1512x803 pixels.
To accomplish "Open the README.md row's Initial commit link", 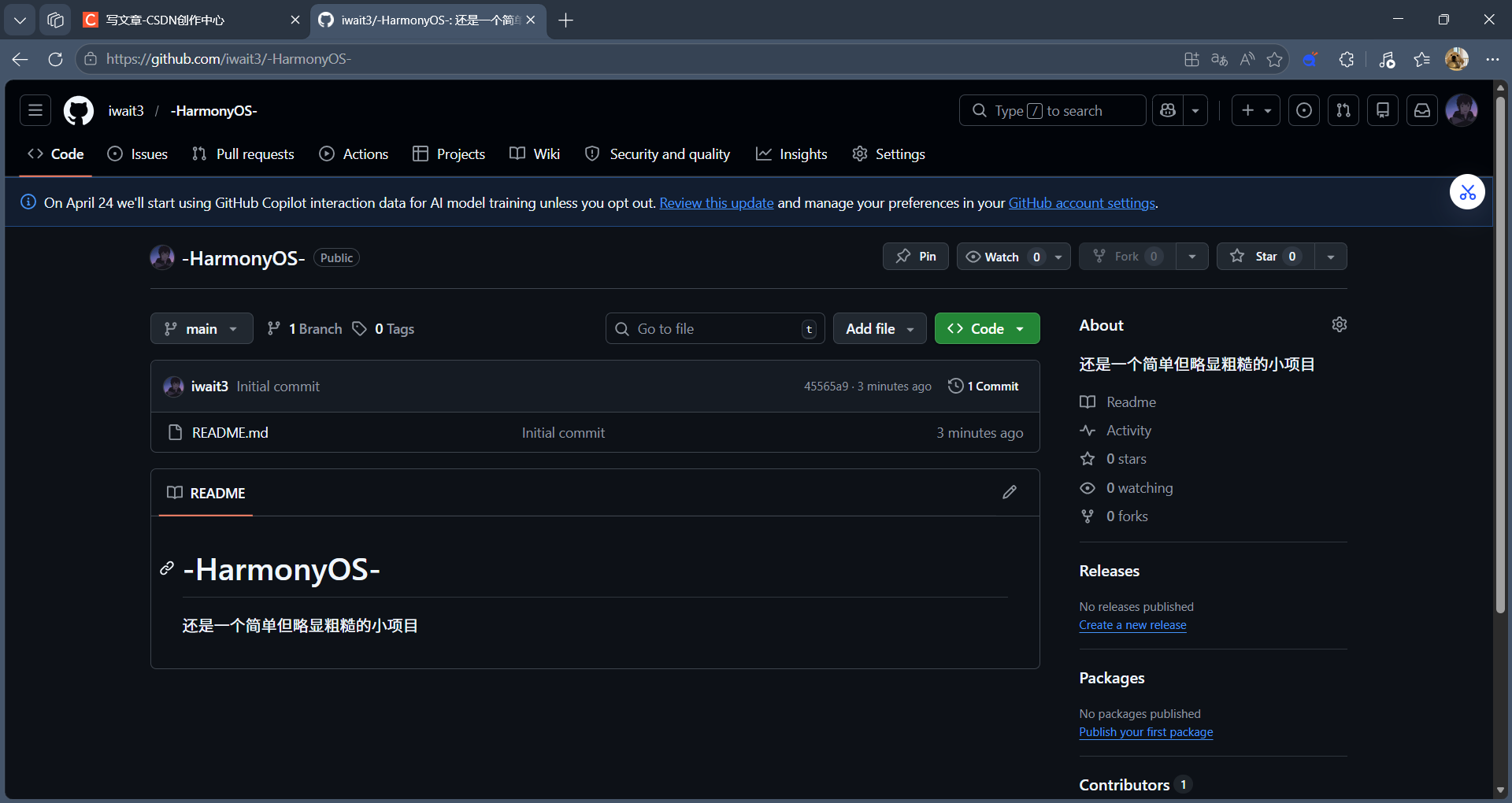I will pyautogui.click(x=563, y=433).
